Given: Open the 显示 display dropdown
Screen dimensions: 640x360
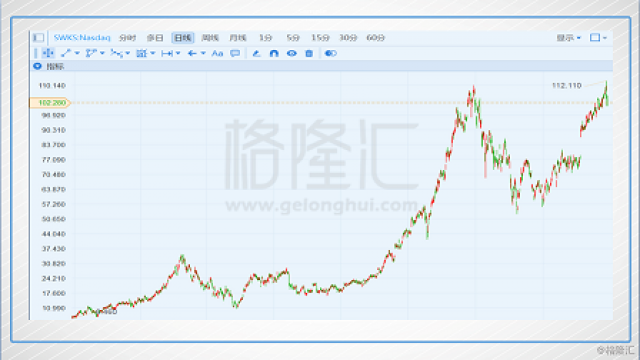Looking at the screenshot, I should pos(569,38).
